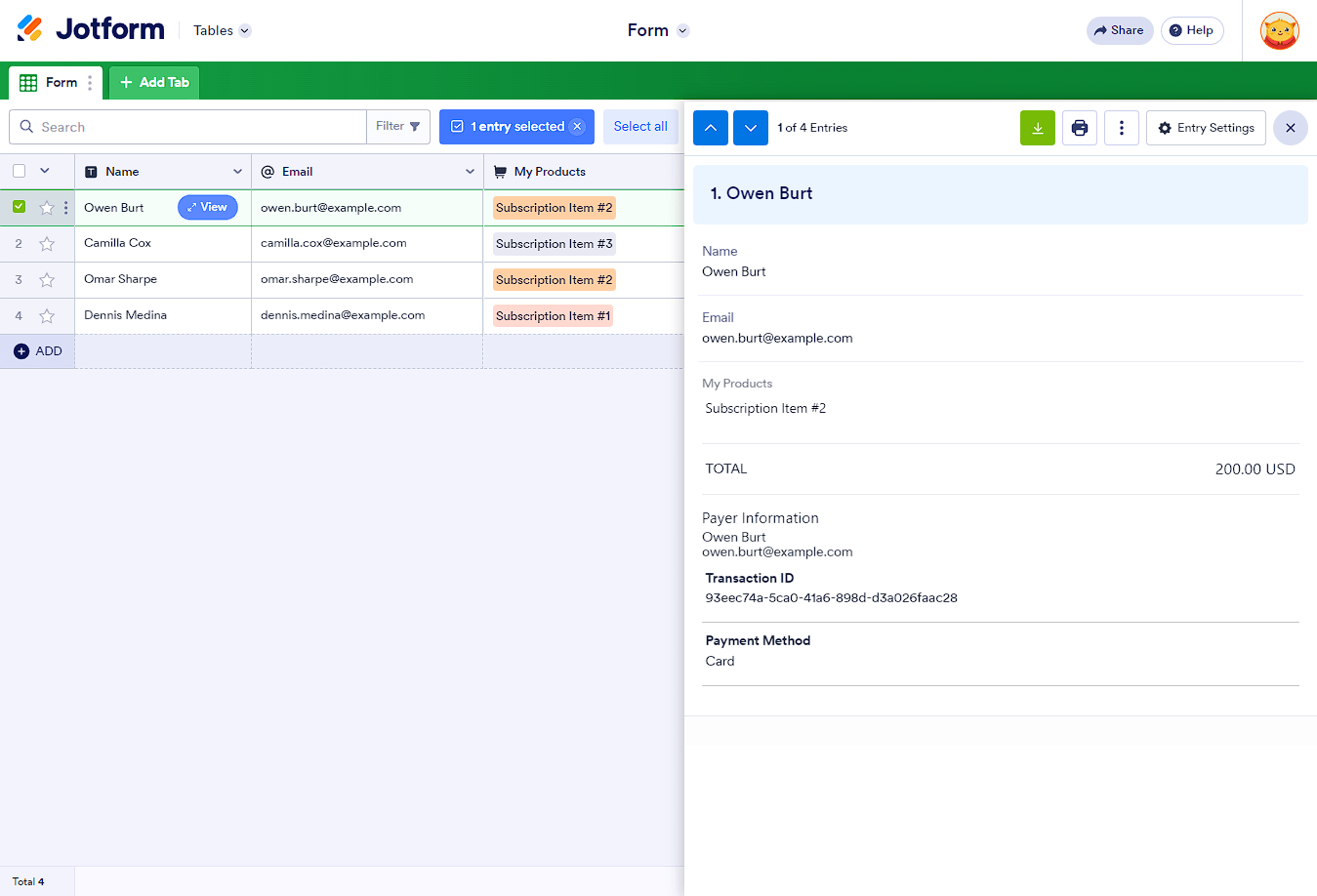Click the Share button
1317x896 pixels.
click(x=1120, y=30)
